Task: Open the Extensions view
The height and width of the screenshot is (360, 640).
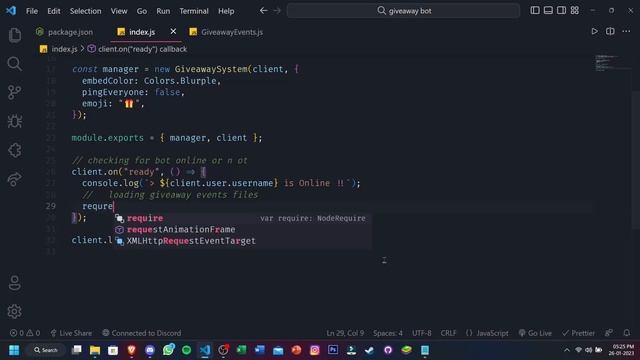Action: [15, 150]
